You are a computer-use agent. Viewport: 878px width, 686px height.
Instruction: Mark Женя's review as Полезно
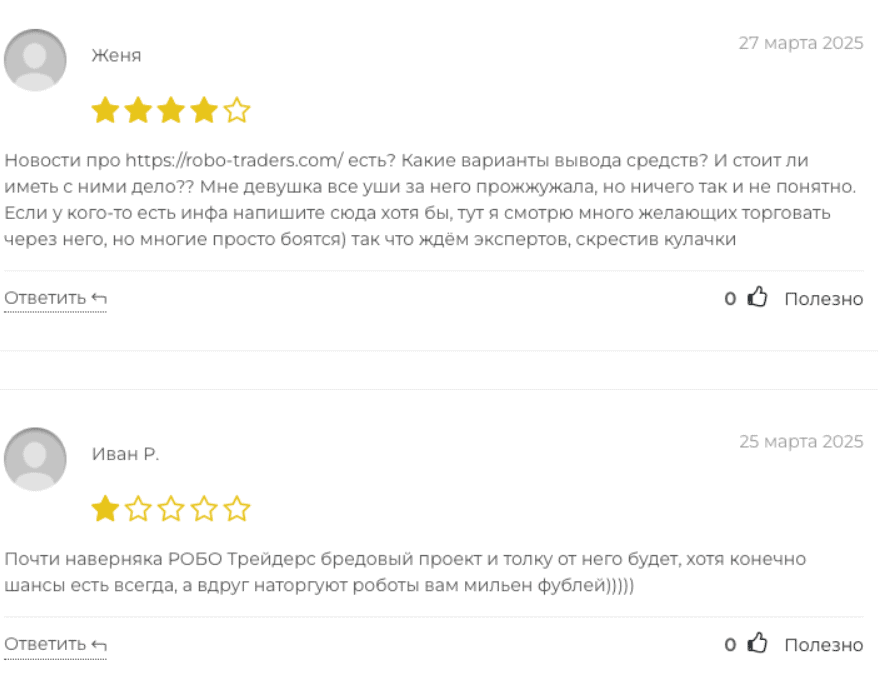(823, 298)
